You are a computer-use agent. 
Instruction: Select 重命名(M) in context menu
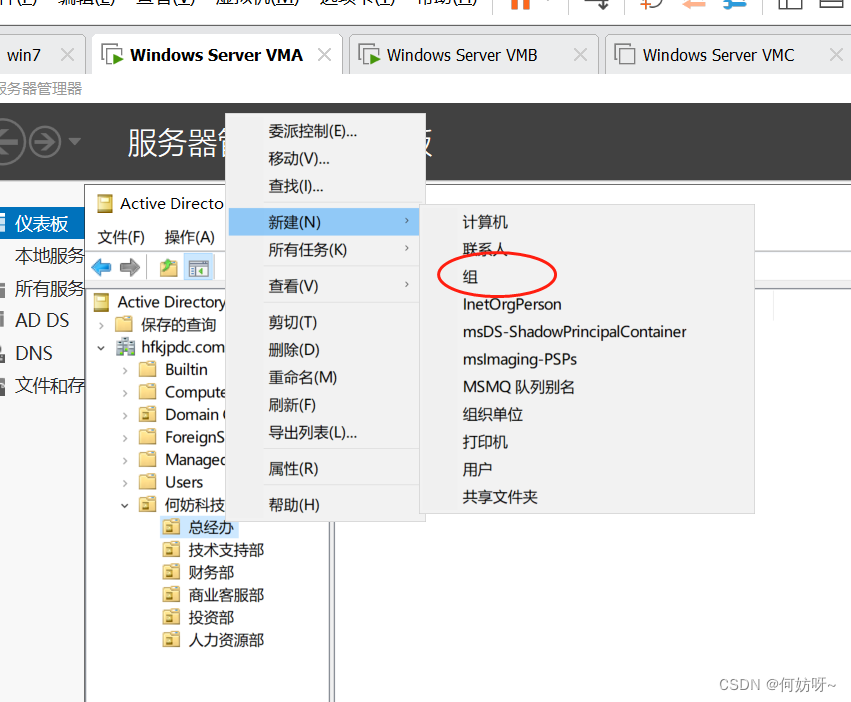[x=302, y=377]
